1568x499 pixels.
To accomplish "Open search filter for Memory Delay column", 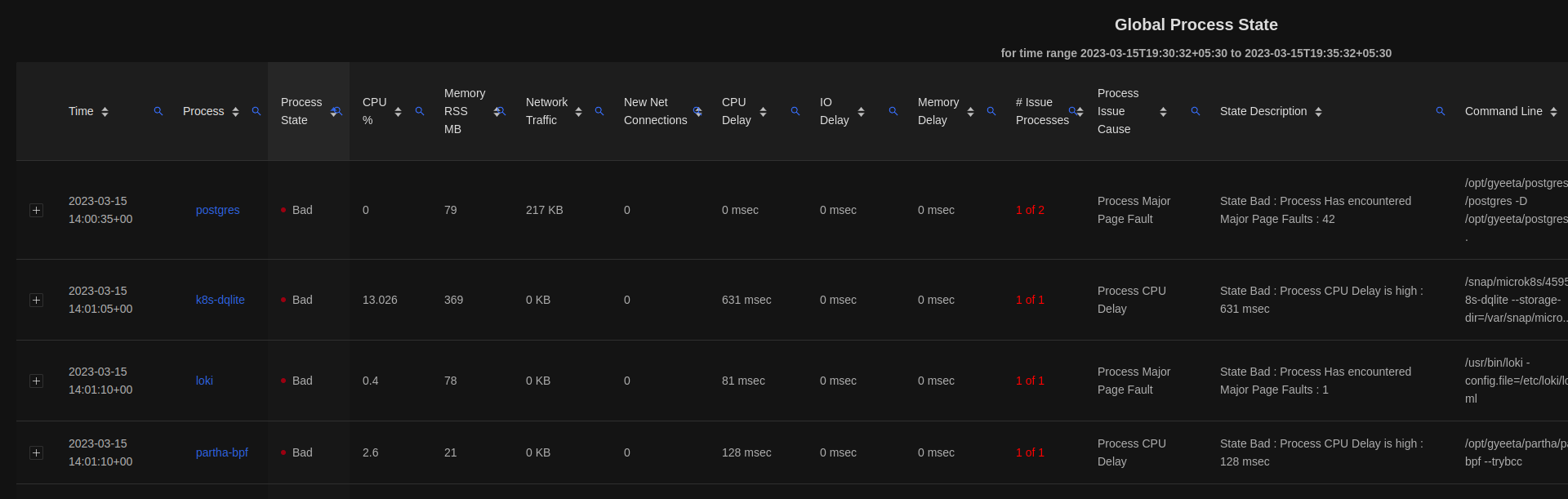I will [991, 111].
